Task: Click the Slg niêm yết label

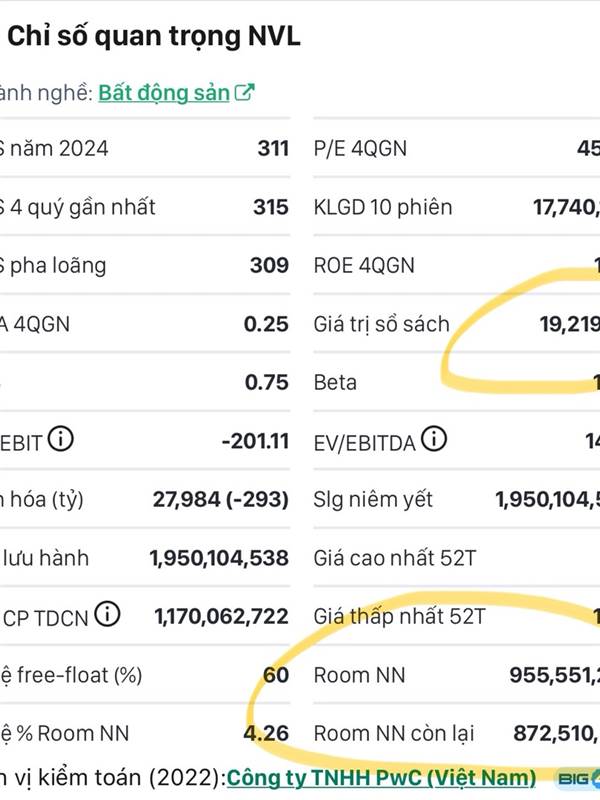Action: click(373, 499)
